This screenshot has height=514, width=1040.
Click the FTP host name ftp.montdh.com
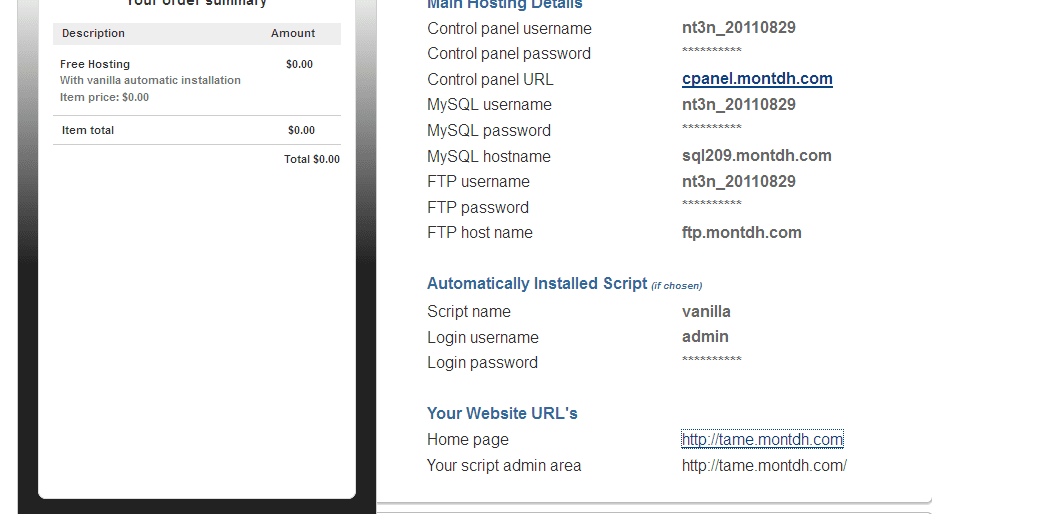[741, 233]
